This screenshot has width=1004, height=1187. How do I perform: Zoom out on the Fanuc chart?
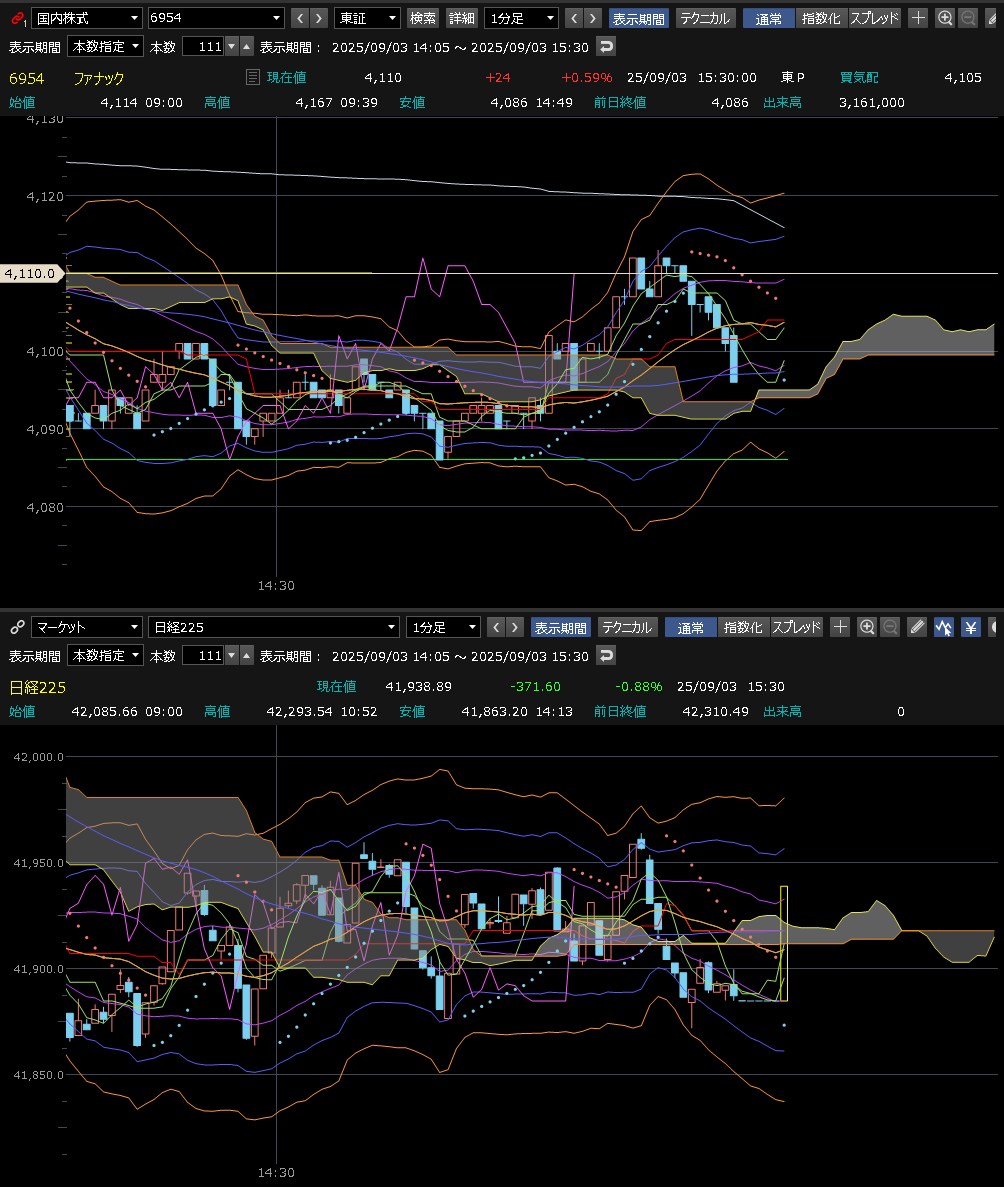click(x=968, y=17)
